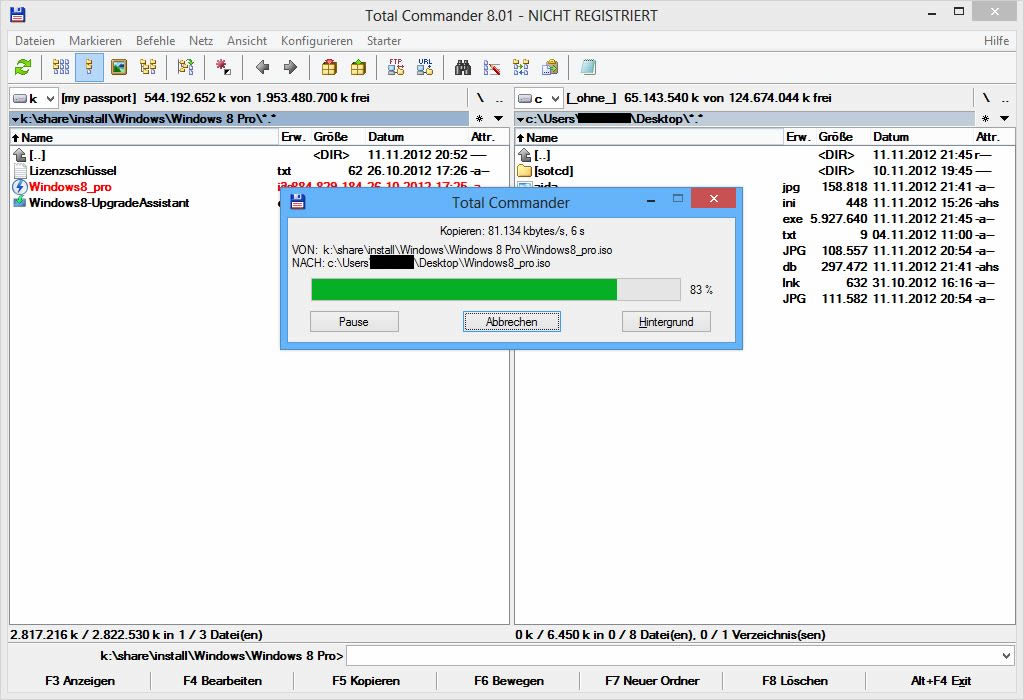Expand the command line history dropdown

pyautogui.click(x=1006, y=656)
